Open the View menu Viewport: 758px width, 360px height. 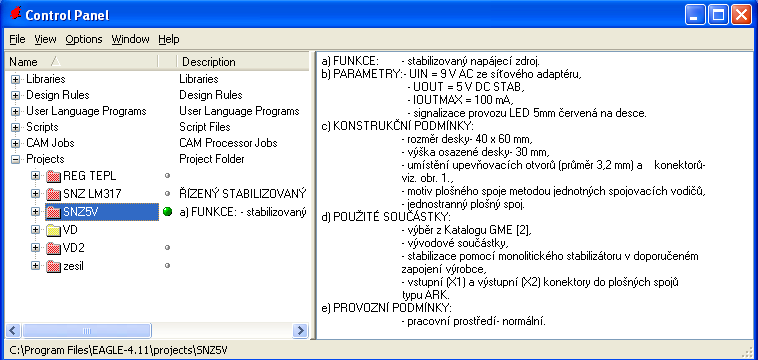click(x=45, y=39)
